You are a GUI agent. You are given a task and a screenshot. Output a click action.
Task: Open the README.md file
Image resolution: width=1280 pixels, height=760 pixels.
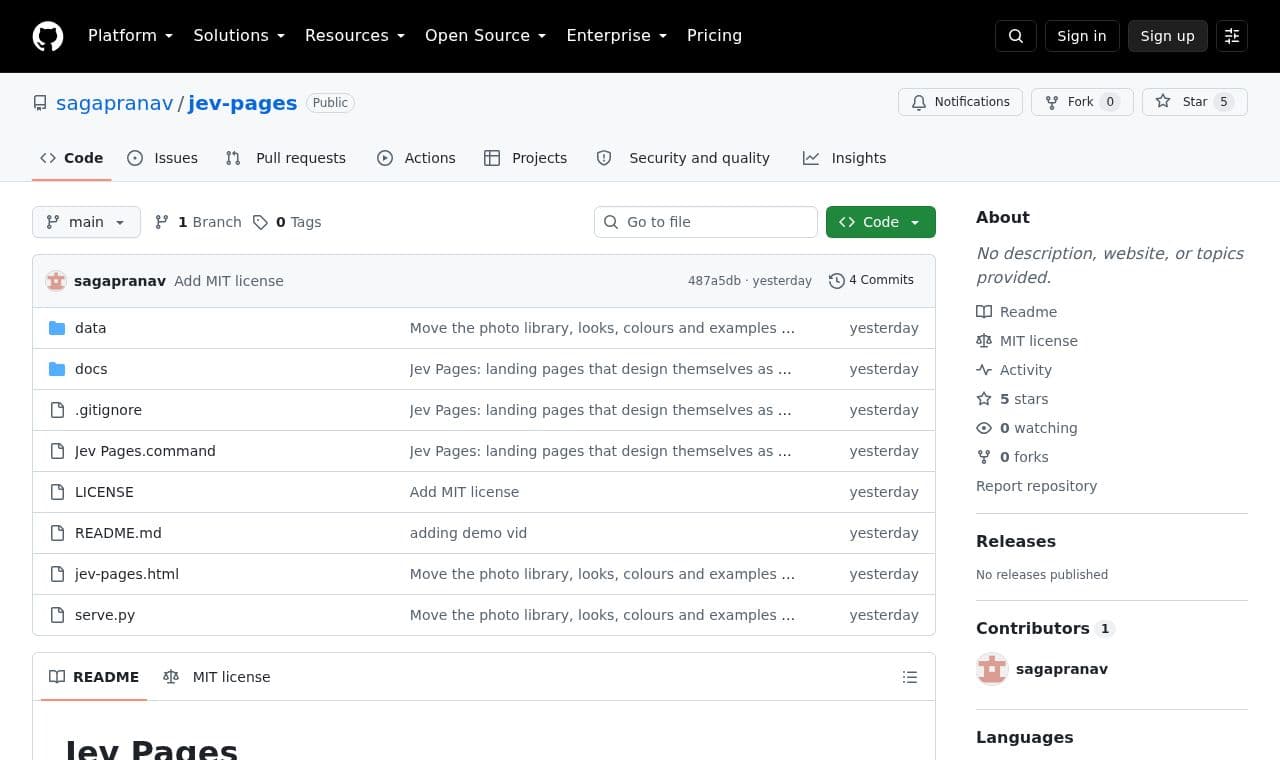(118, 533)
